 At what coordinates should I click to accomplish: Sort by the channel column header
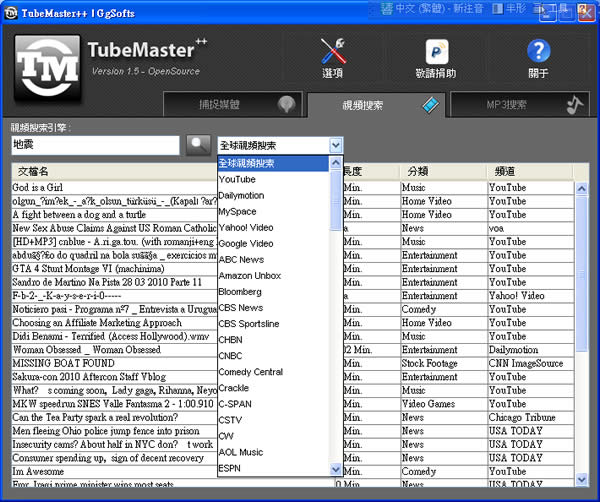coord(530,172)
